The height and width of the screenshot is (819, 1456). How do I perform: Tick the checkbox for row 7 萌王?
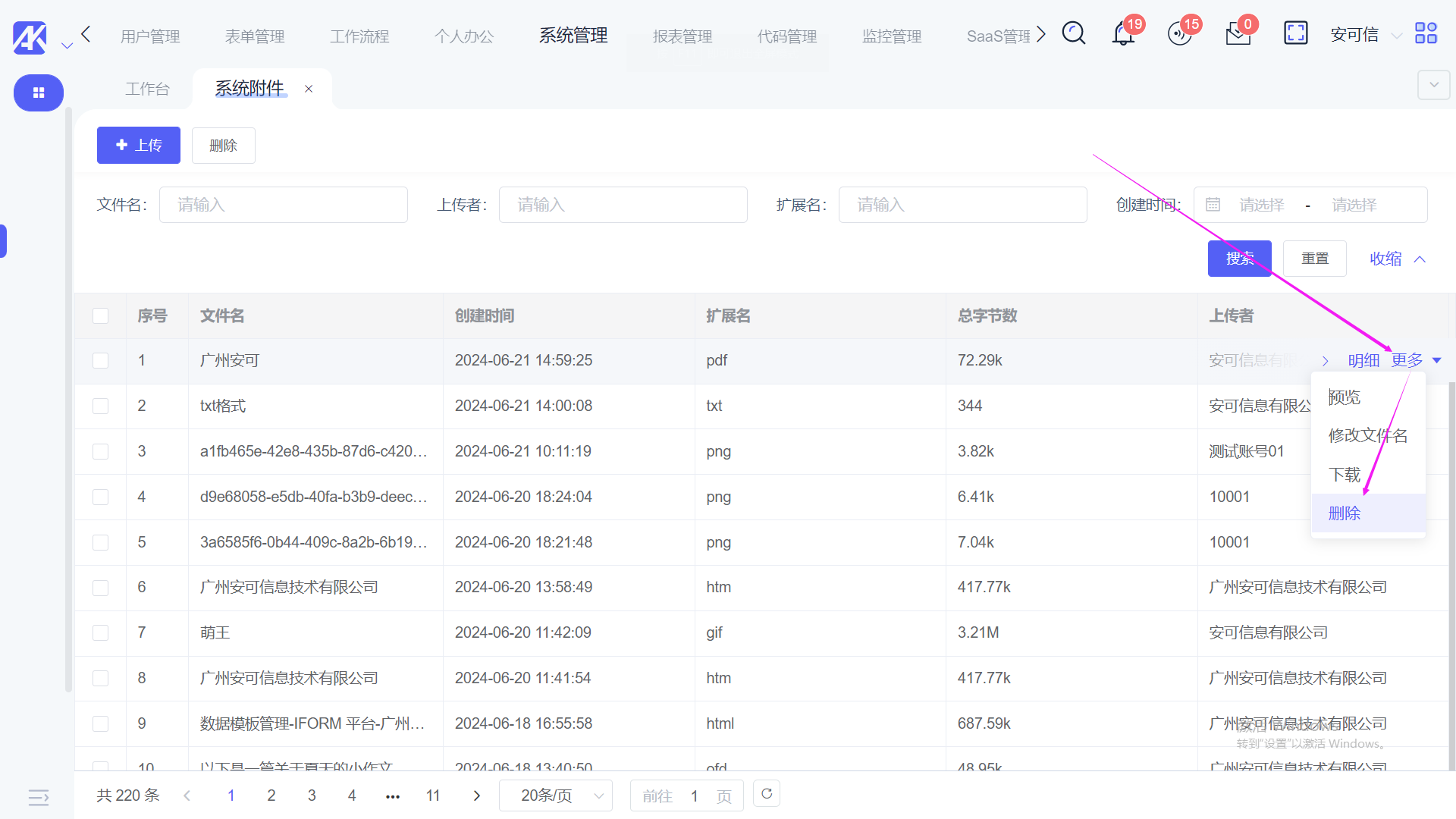[x=100, y=632]
